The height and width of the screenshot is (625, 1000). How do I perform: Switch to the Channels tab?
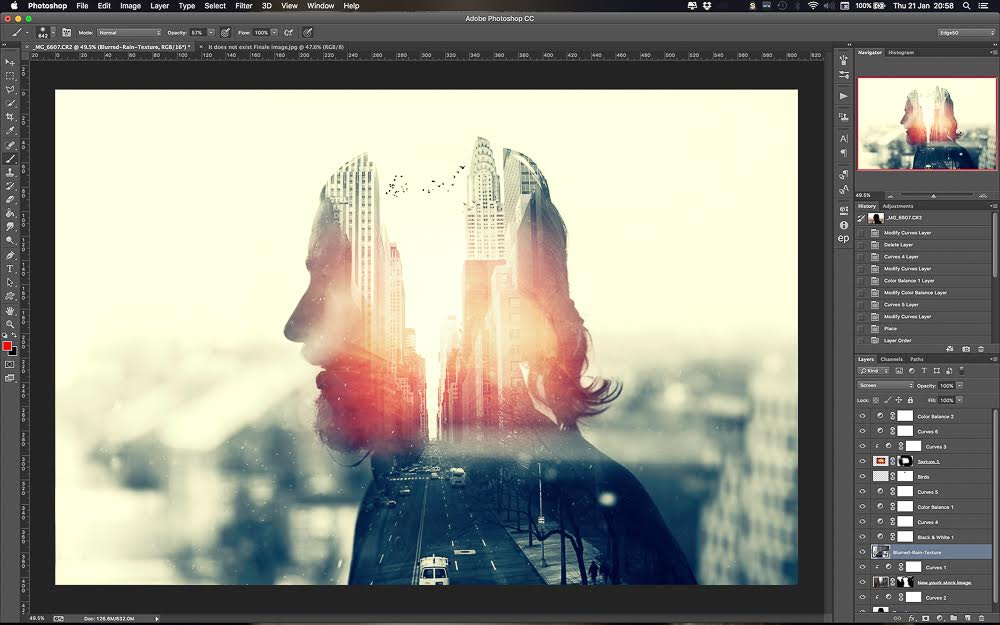click(892, 361)
